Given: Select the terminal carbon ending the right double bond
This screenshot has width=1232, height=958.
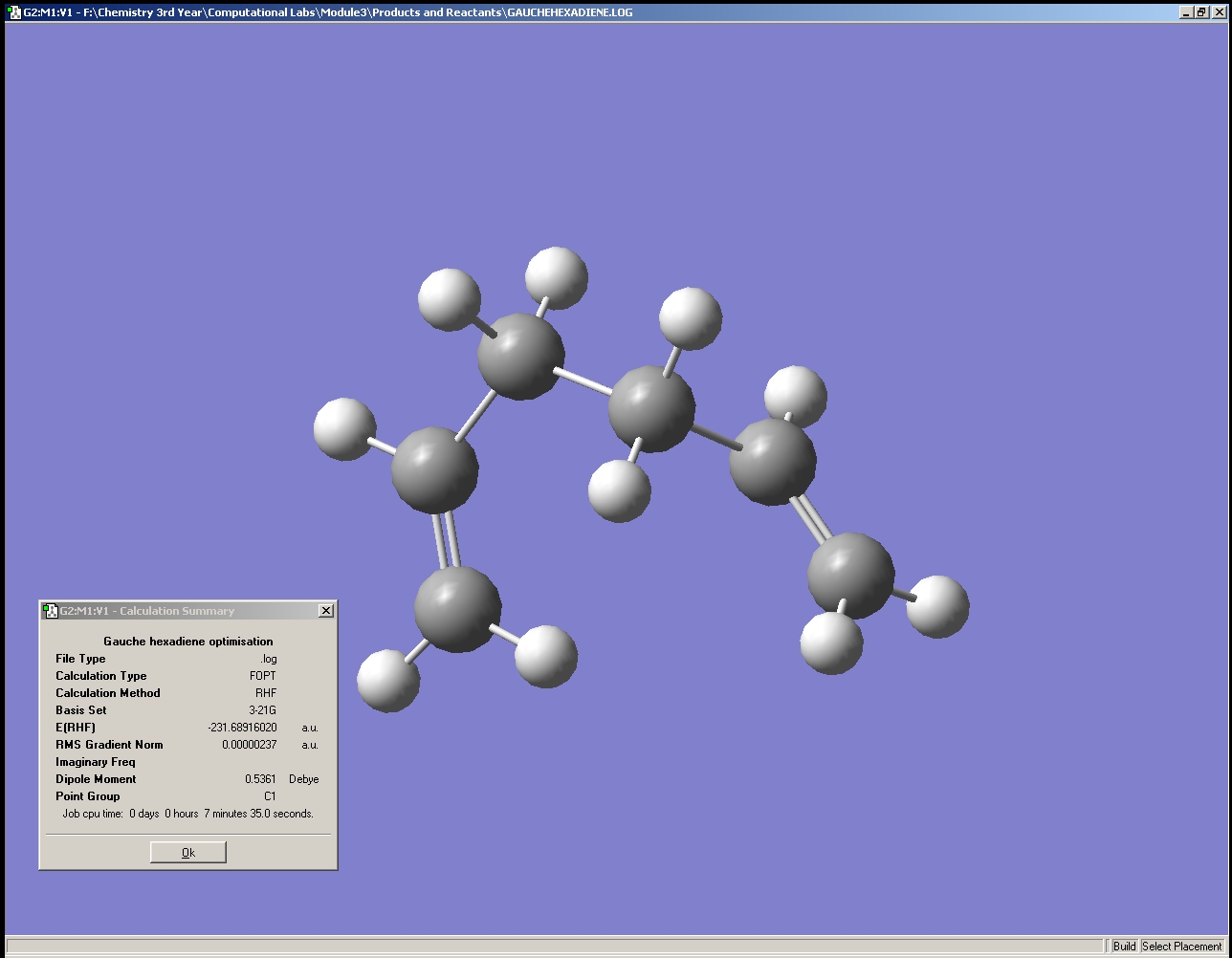Looking at the screenshot, I should click(x=850, y=576).
